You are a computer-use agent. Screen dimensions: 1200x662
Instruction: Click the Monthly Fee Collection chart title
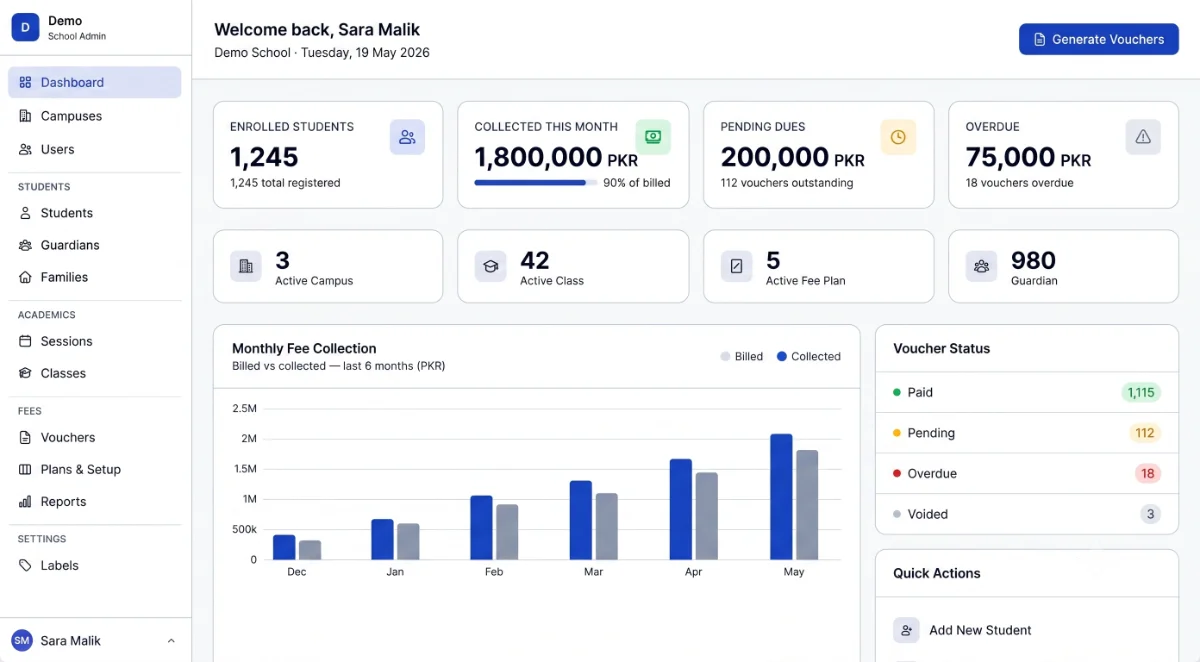(x=304, y=348)
